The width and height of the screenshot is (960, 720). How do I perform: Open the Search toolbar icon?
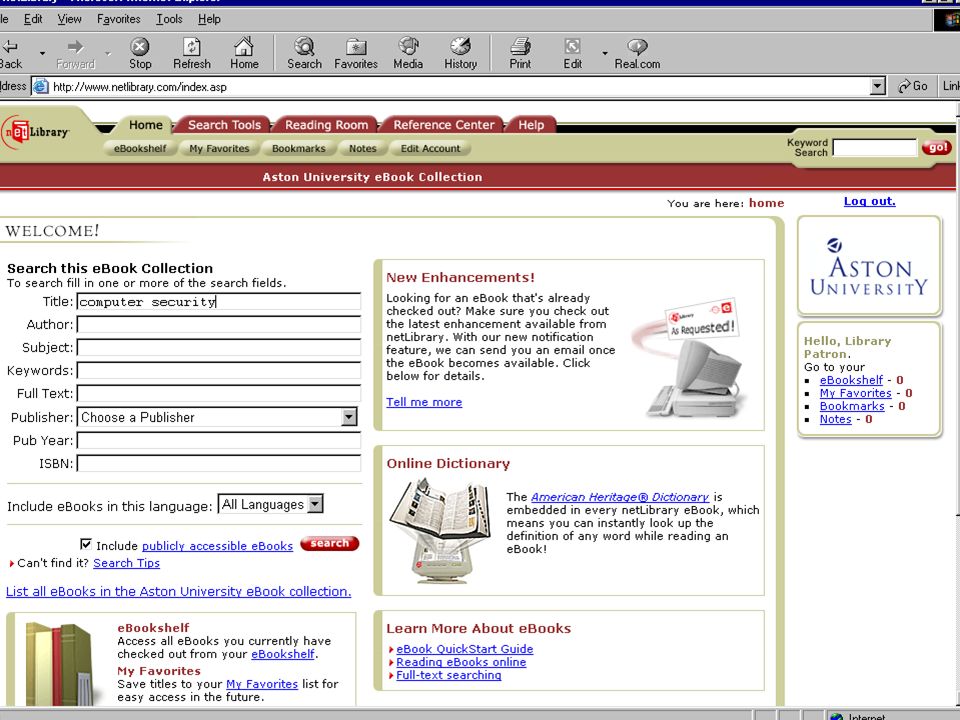(304, 53)
